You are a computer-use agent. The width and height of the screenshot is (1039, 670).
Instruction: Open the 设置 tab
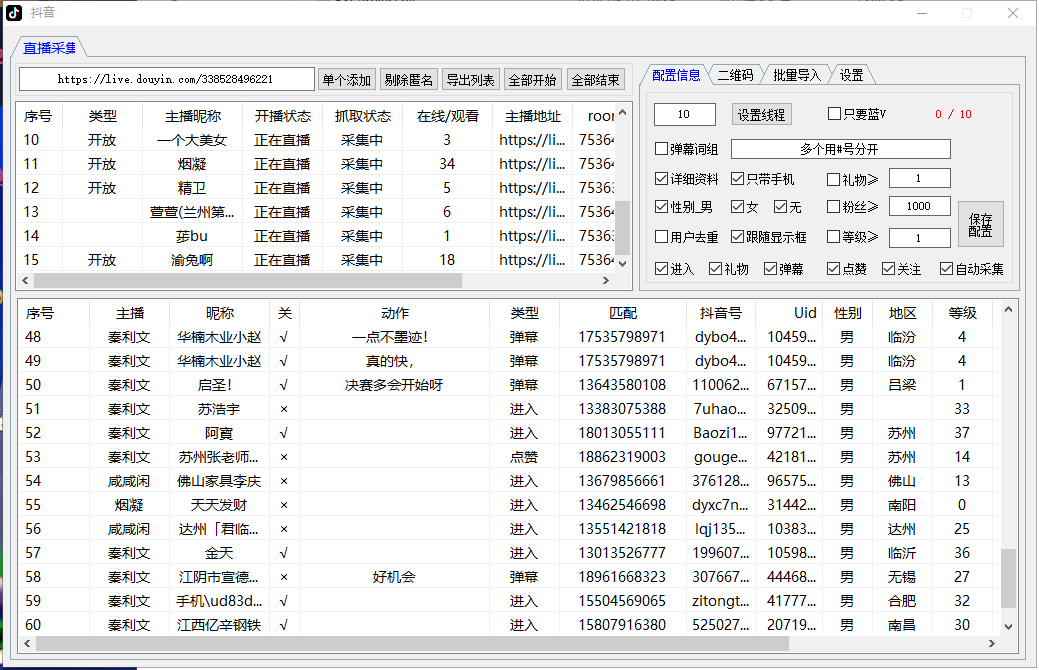click(851, 75)
